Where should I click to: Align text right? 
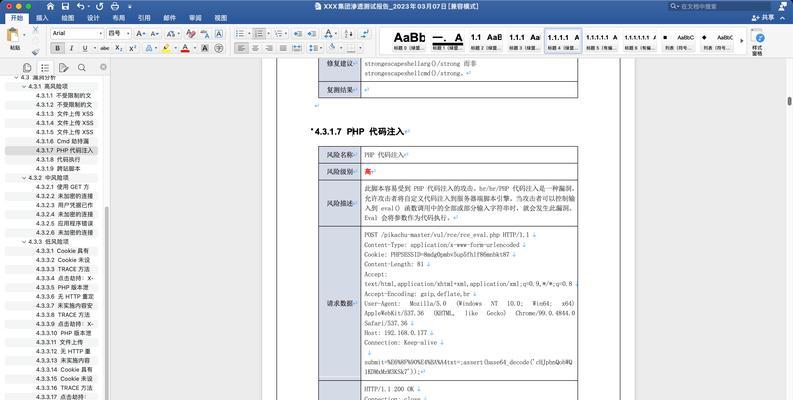pos(269,48)
